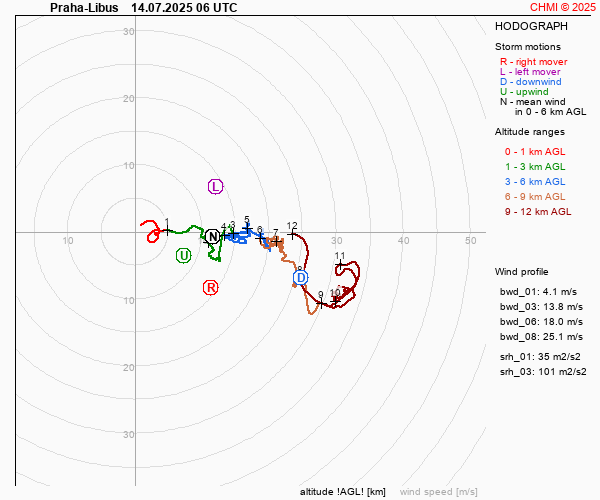Click the 30 label at top of vertical axis
This screenshot has width=600, height=500.
coord(129,31)
